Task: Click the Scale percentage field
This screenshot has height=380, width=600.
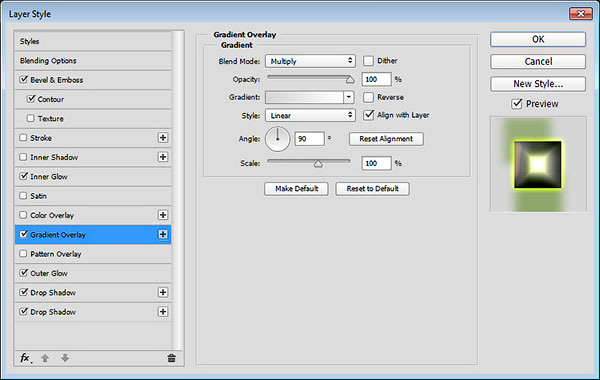Action: click(376, 163)
